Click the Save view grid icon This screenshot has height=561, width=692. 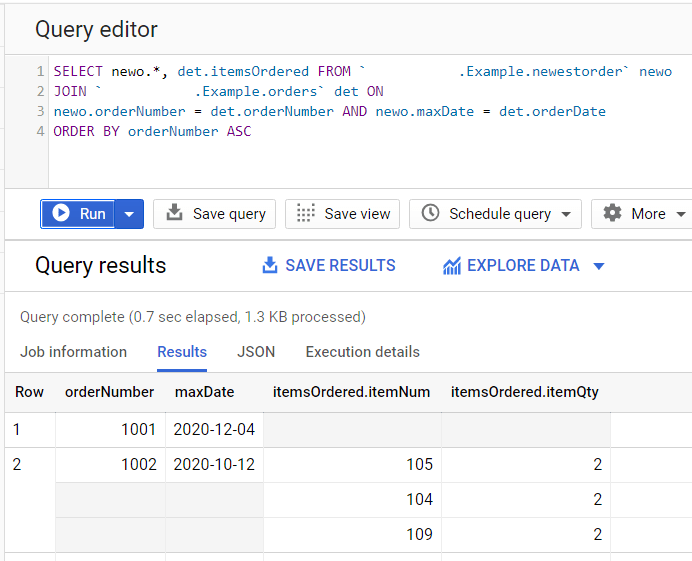tap(306, 213)
